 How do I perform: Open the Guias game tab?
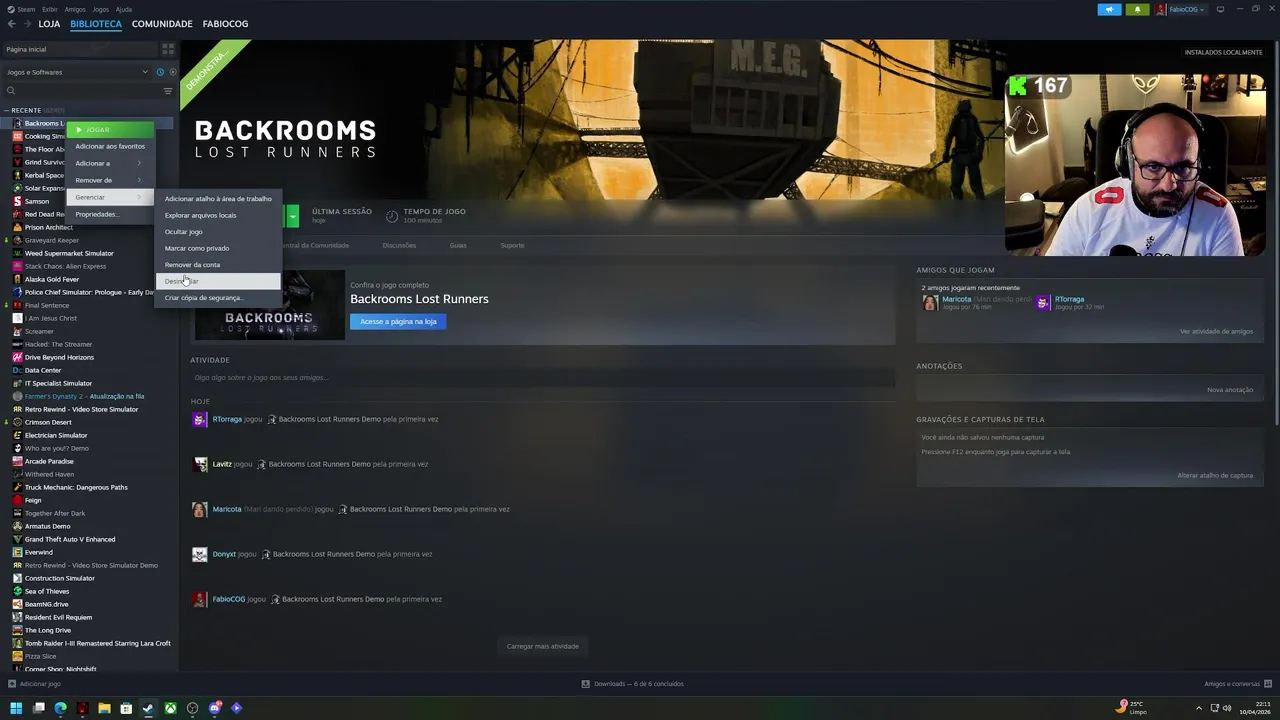[458, 245]
